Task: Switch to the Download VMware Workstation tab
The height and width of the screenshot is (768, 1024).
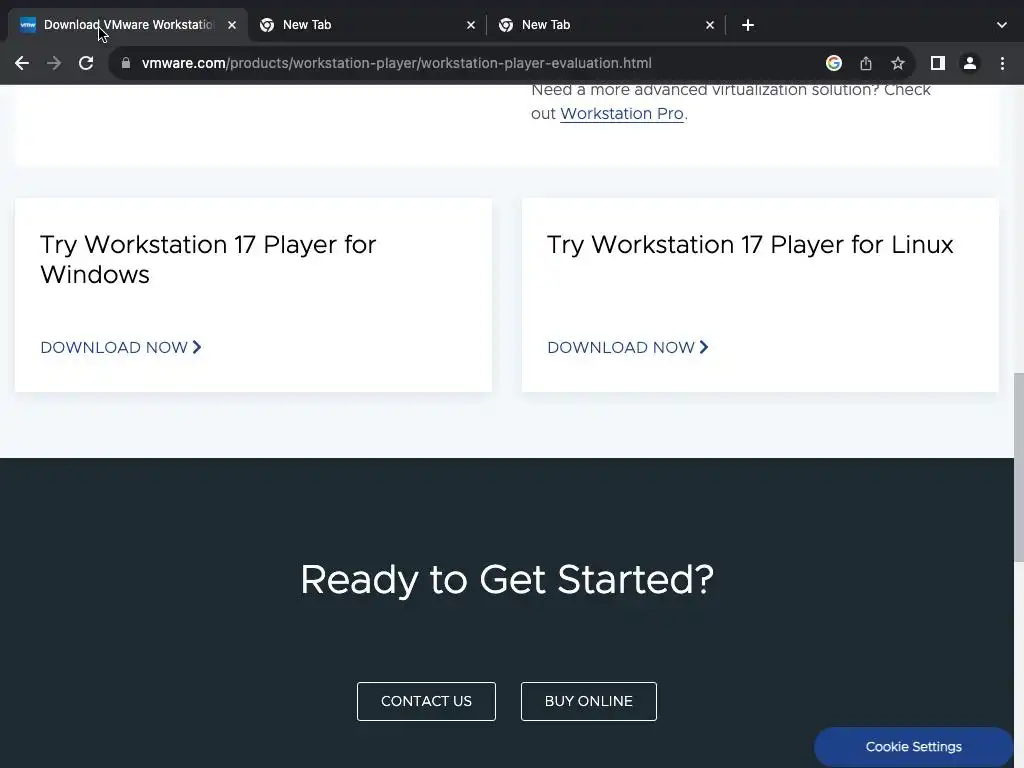Action: pos(128,25)
